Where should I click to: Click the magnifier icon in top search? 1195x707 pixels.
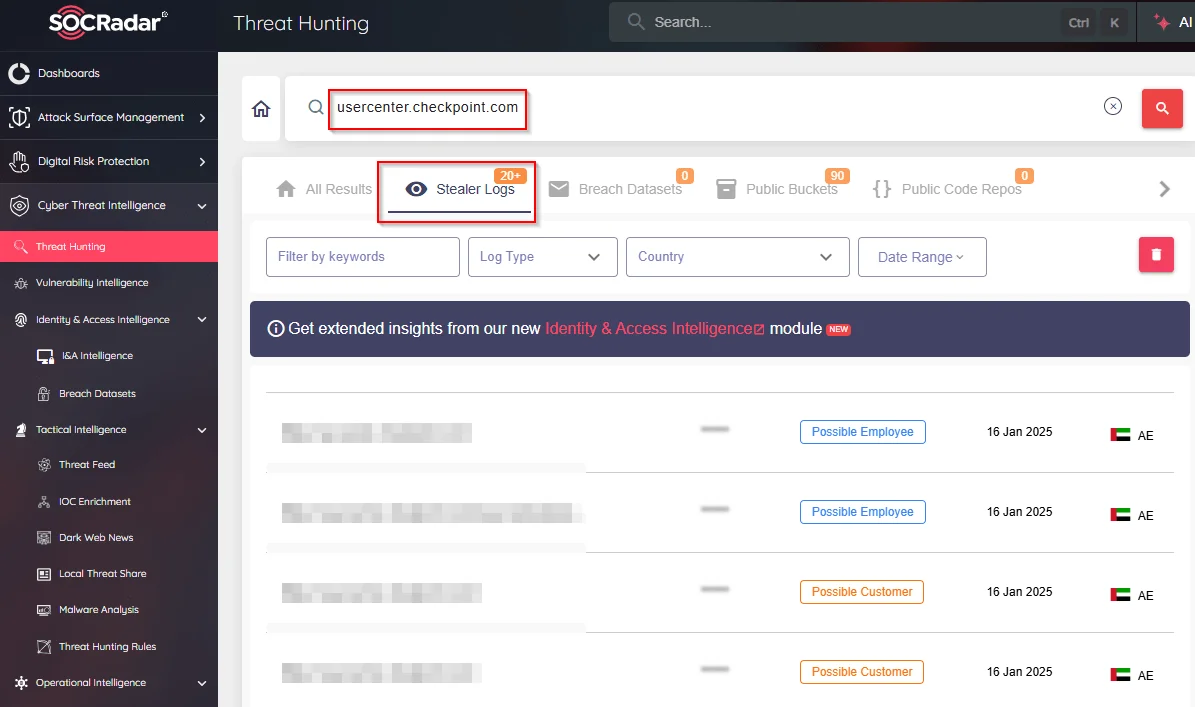pyautogui.click(x=636, y=21)
